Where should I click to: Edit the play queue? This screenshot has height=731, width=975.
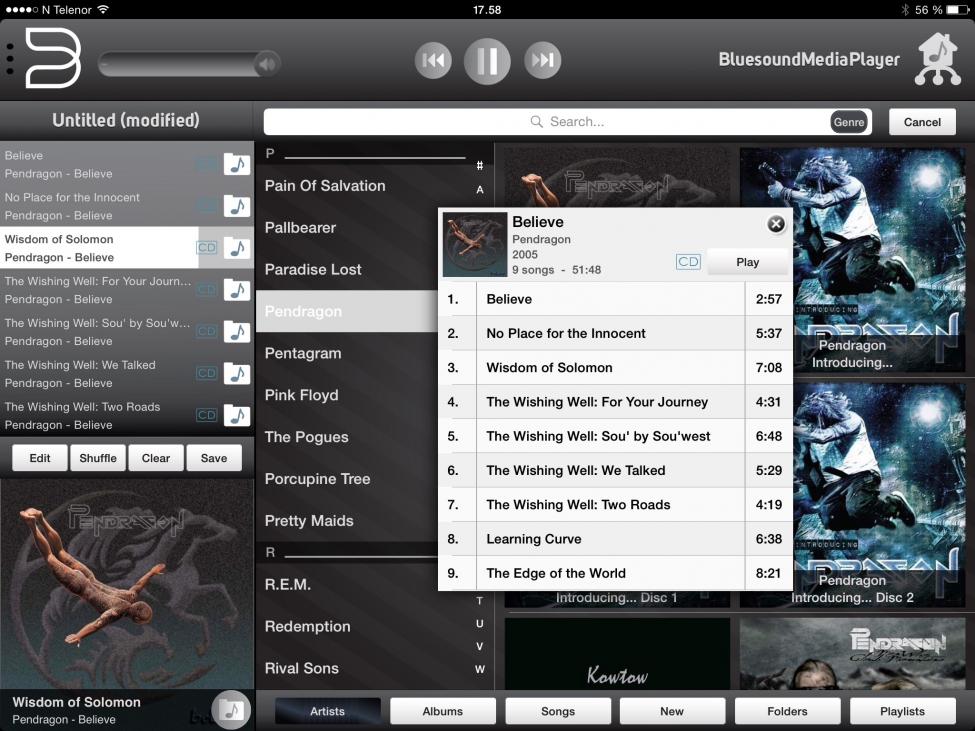point(40,458)
